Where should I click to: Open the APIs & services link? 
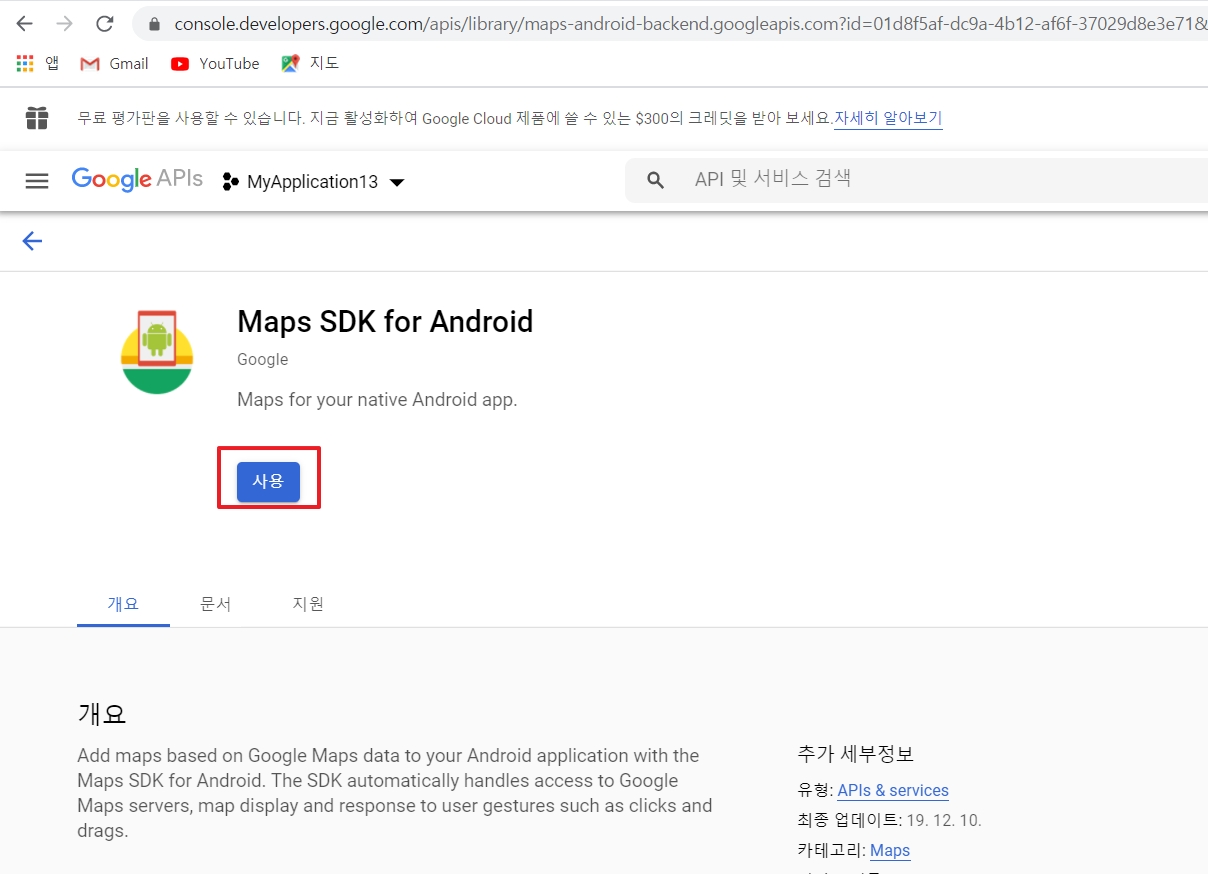click(x=893, y=790)
